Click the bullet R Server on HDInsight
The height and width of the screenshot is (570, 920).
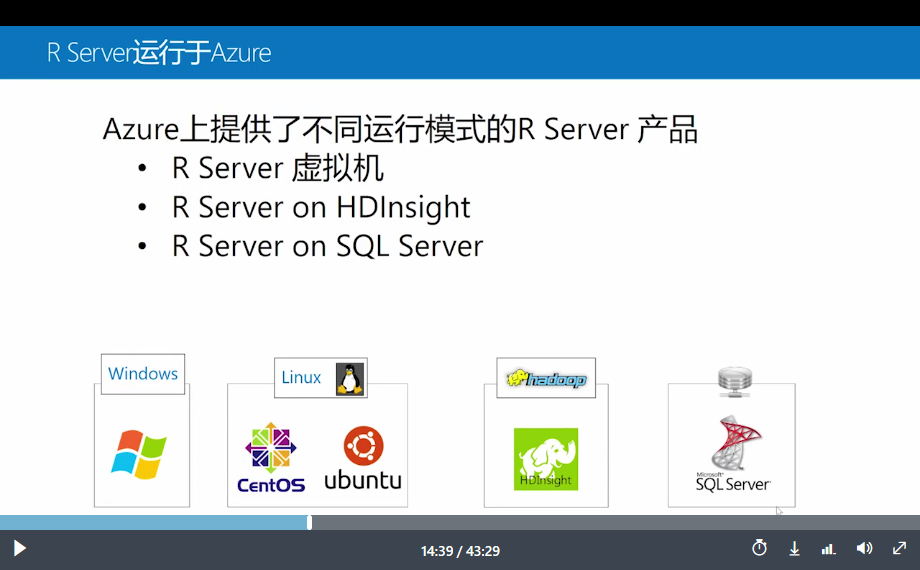(321, 207)
